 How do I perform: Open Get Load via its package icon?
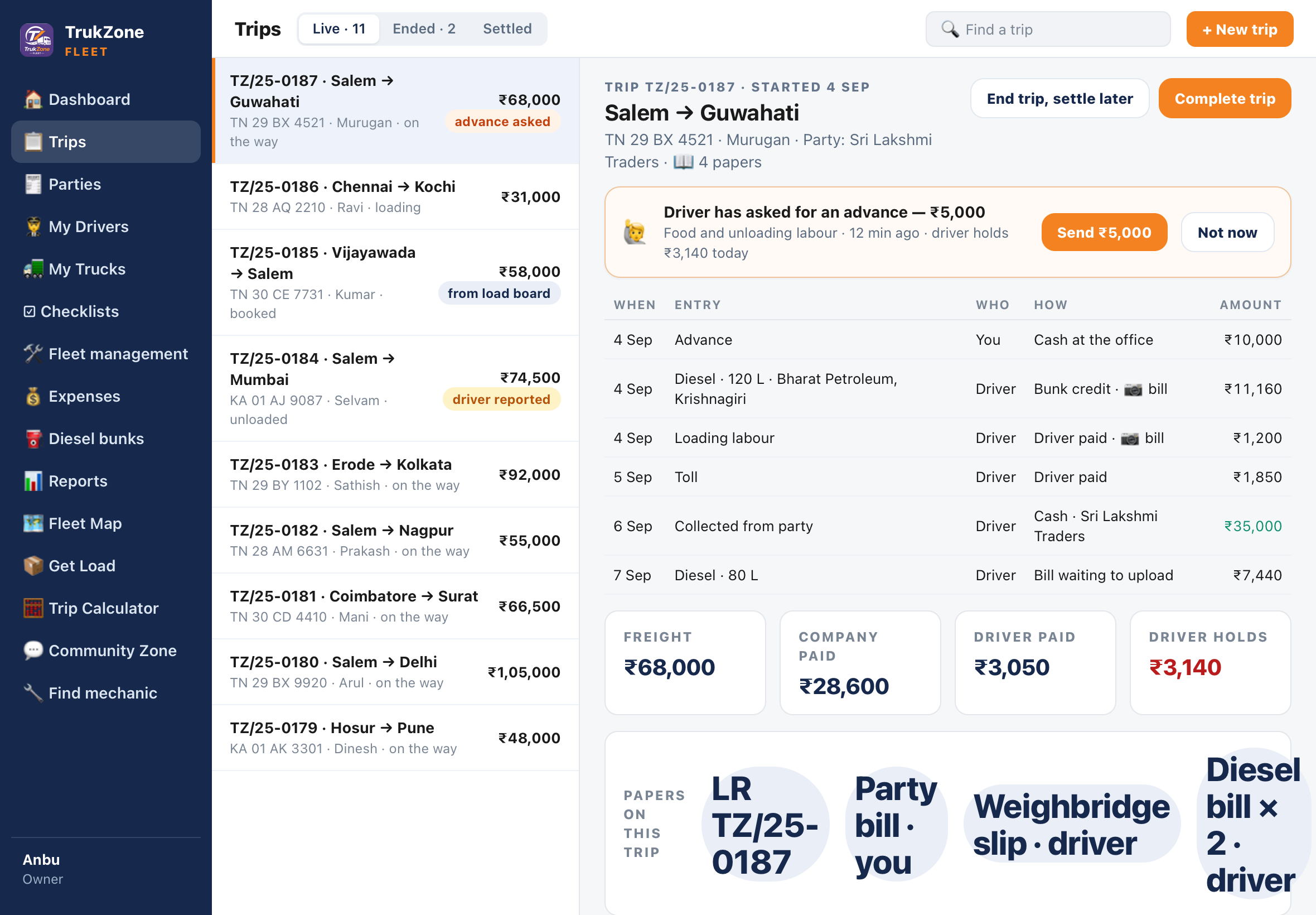pyautogui.click(x=33, y=566)
